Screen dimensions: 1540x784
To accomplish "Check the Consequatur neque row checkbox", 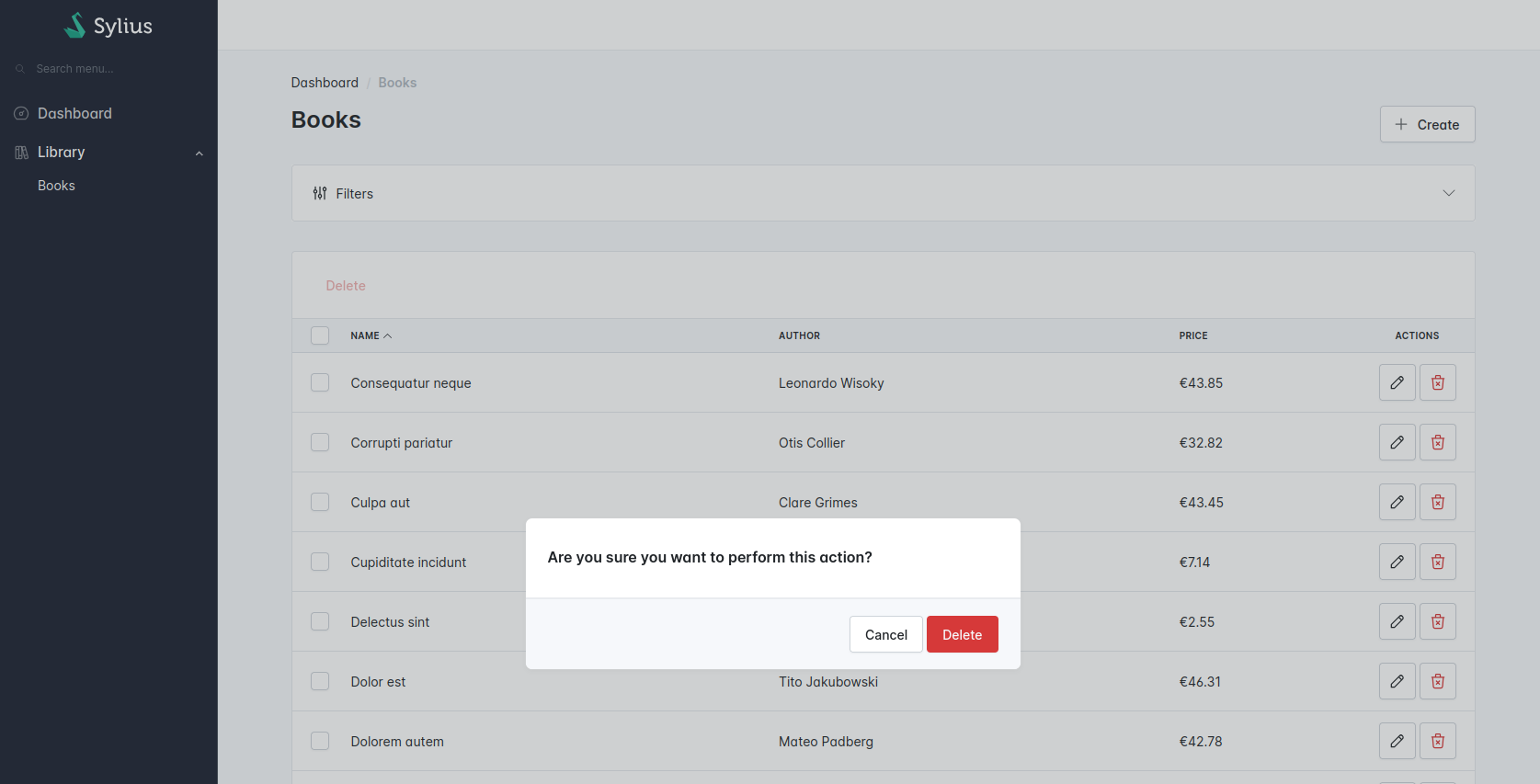I will coord(320,382).
